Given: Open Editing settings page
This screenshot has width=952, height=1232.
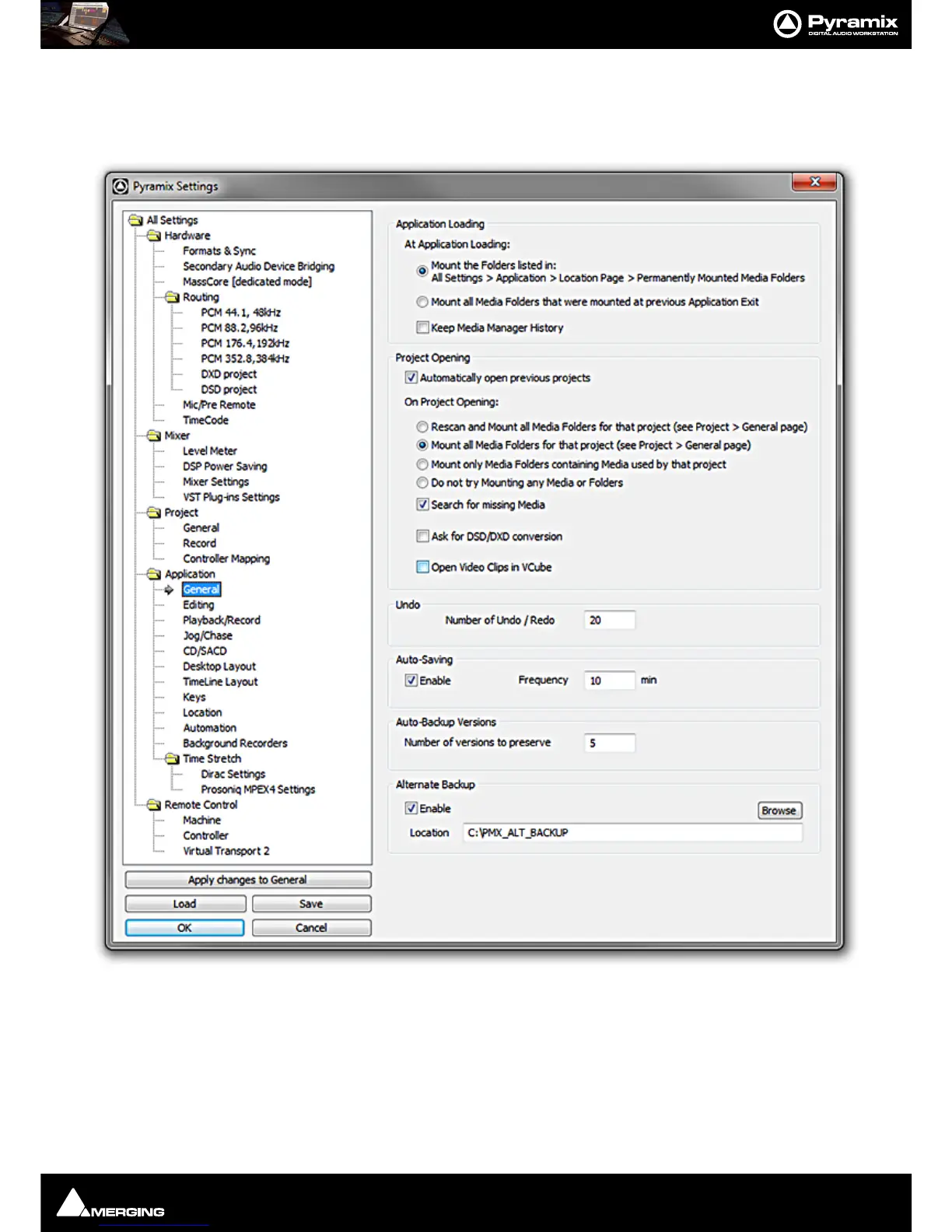Looking at the screenshot, I should click(198, 604).
